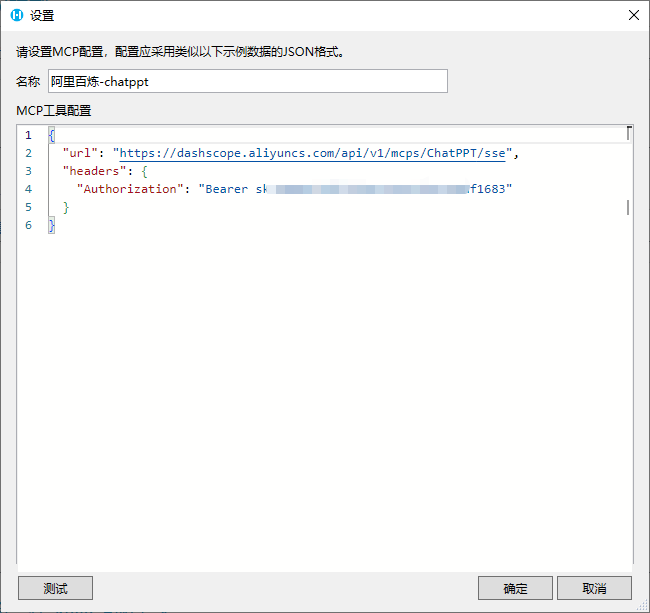Confirm settings with 确定 button
This screenshot has height=613, width=650.
click(x=515, y=588)
